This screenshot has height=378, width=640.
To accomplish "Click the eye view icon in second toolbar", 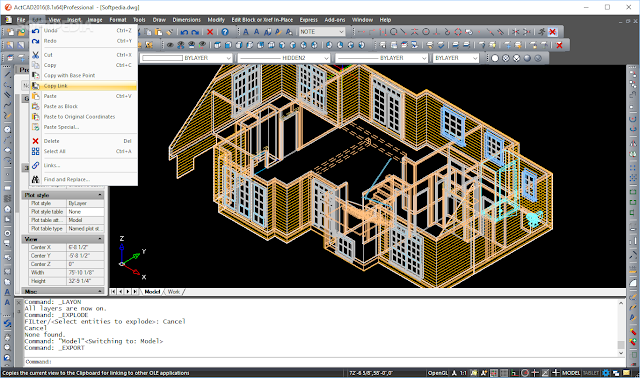I will [x=170, y=45].
